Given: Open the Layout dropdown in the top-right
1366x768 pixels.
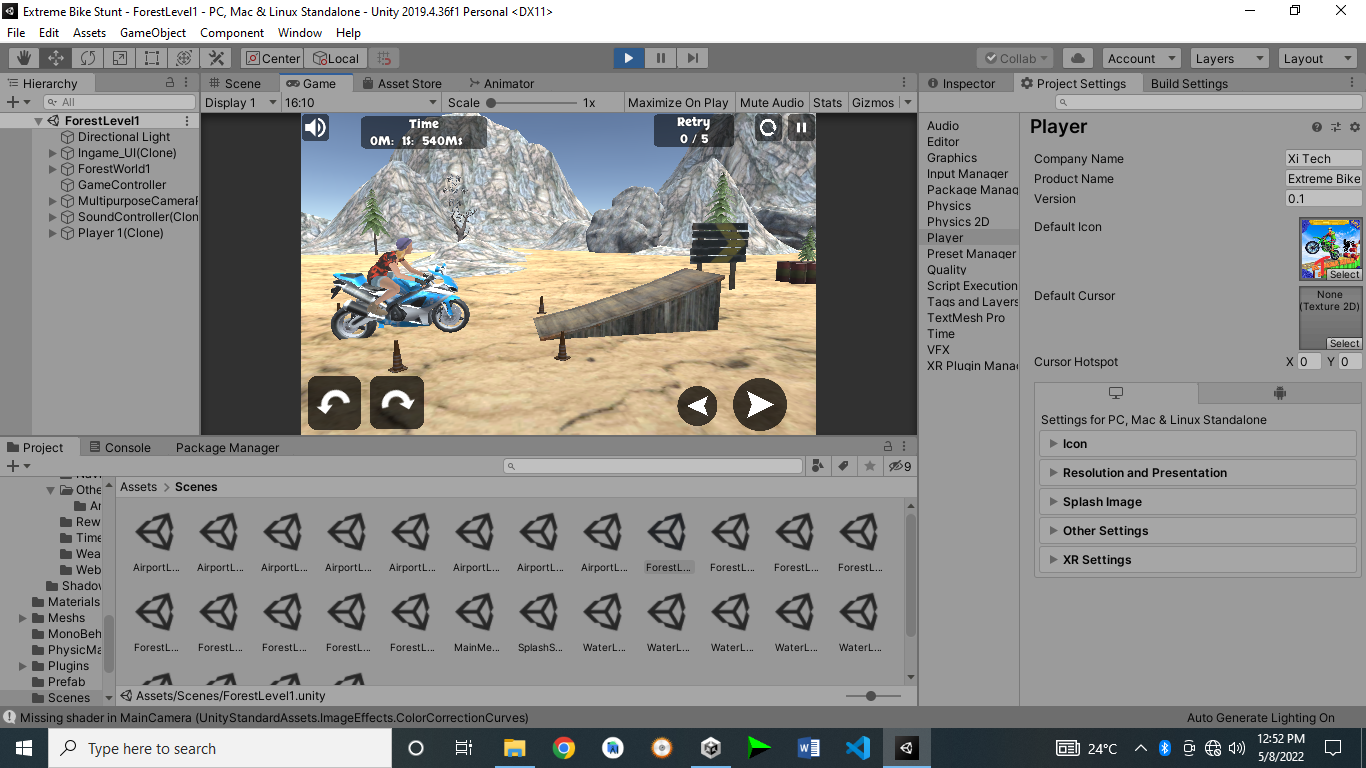Looking at the screenshot, I should point(1317,57).
